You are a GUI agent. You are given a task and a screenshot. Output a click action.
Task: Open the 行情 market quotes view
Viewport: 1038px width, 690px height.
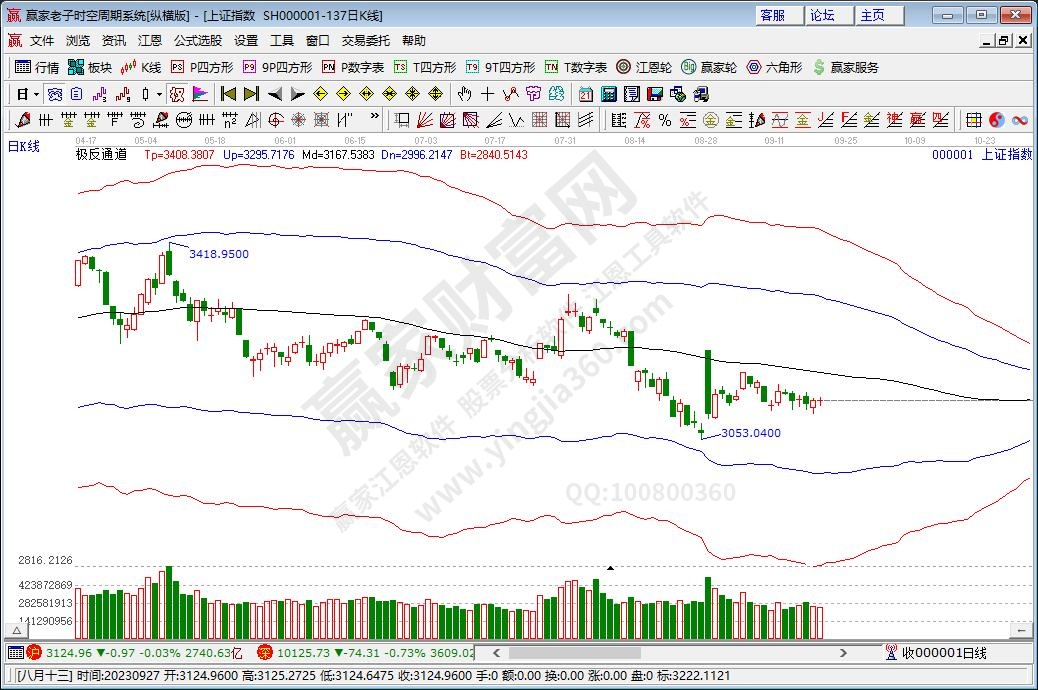click(x=37, y=67)
